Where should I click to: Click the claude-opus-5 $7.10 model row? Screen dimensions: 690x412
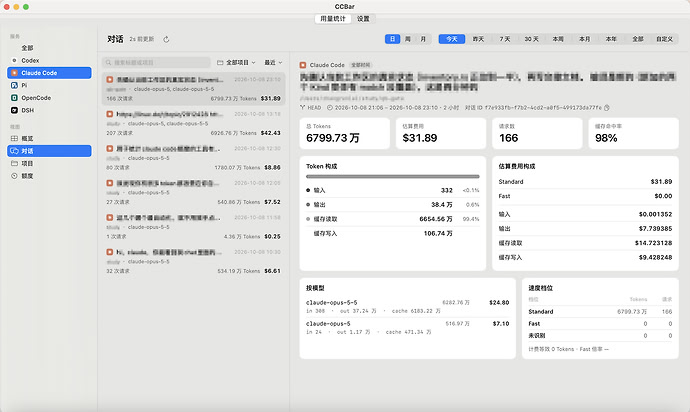[x=407, y=327]
